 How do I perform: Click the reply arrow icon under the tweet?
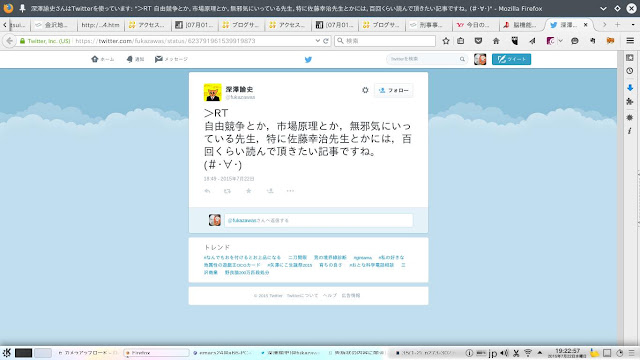[207, 191]
